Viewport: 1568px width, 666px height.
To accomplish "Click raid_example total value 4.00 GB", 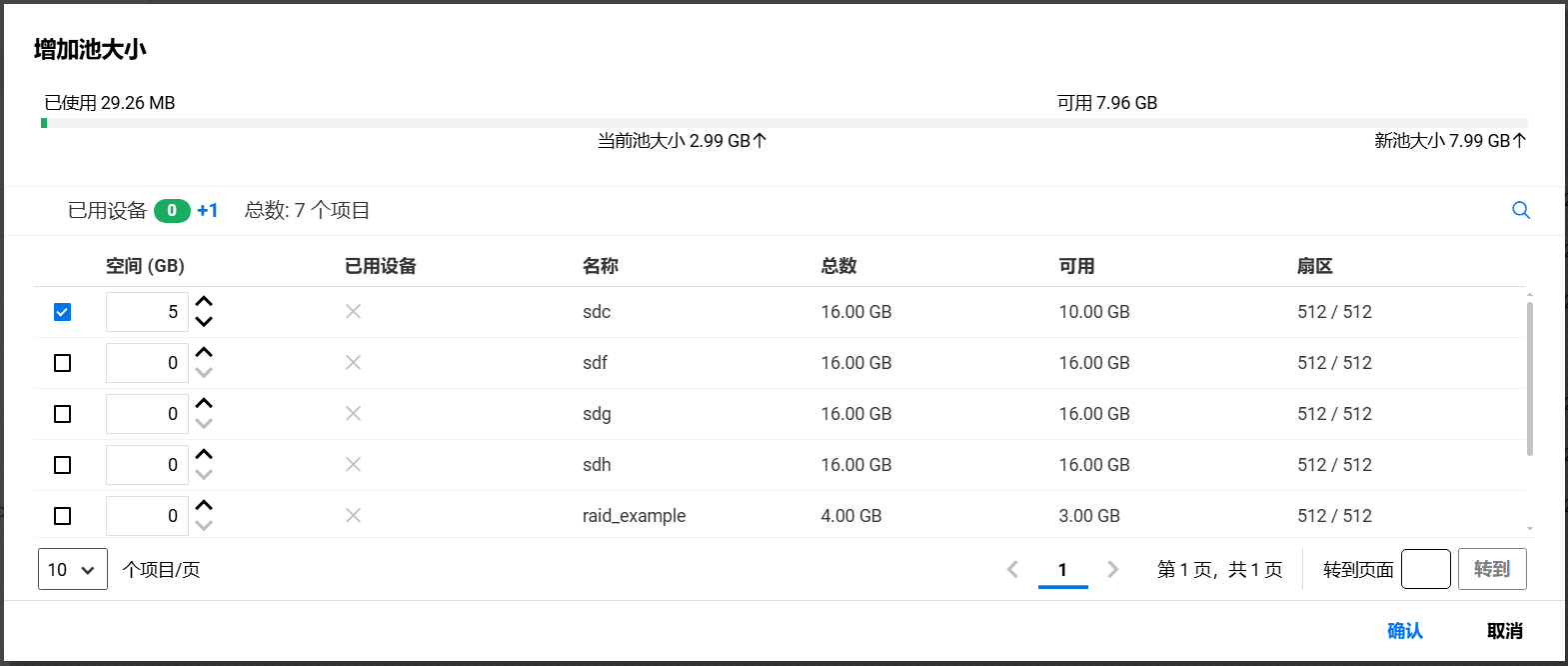I will click(x=851, y=516).
